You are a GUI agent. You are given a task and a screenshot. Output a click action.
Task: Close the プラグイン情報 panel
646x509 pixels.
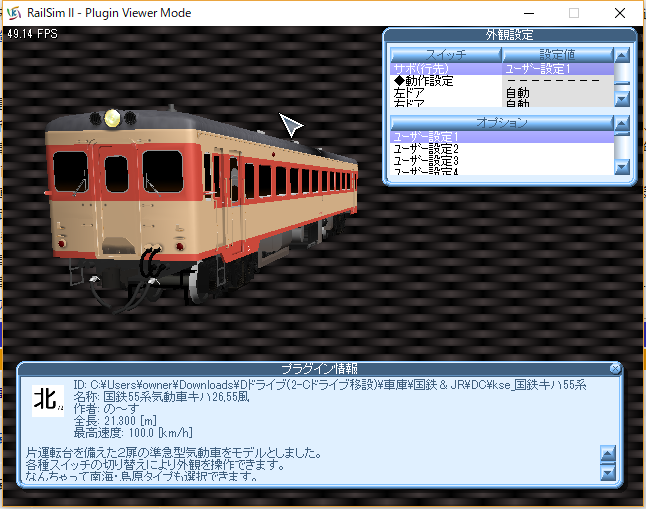615,368
